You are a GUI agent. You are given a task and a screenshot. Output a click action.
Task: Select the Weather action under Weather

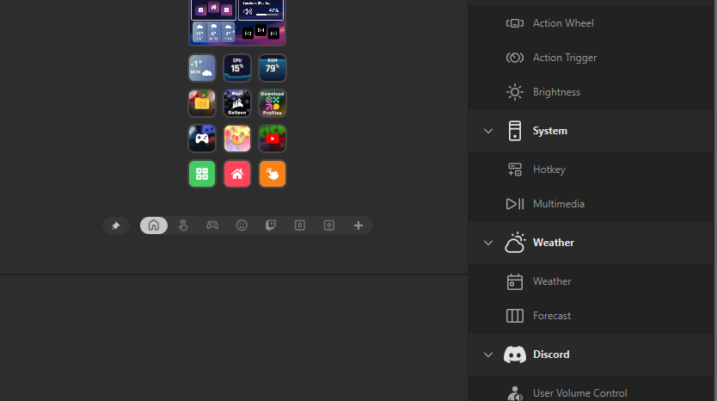pyautogui.click(x=551, y=282)
